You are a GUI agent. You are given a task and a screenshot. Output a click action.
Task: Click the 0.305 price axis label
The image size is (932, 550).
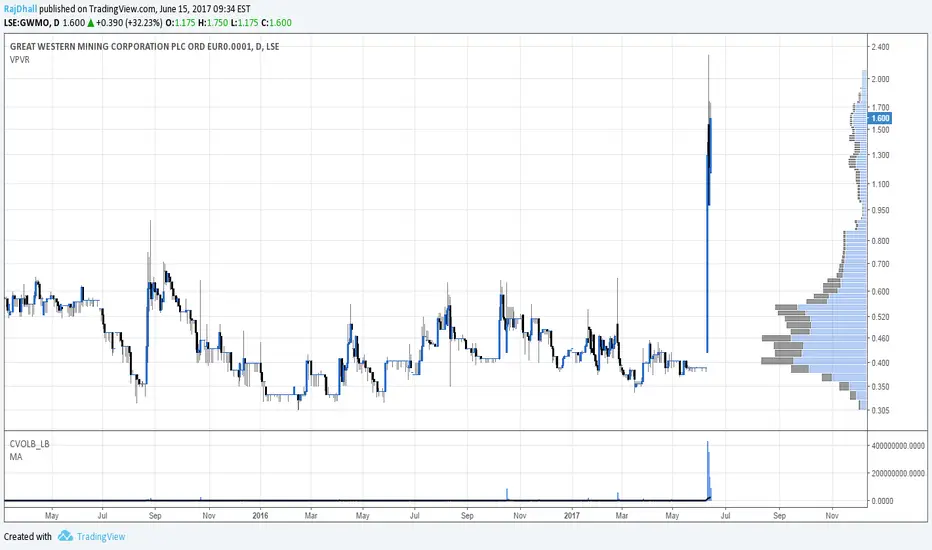click(880, 410)
